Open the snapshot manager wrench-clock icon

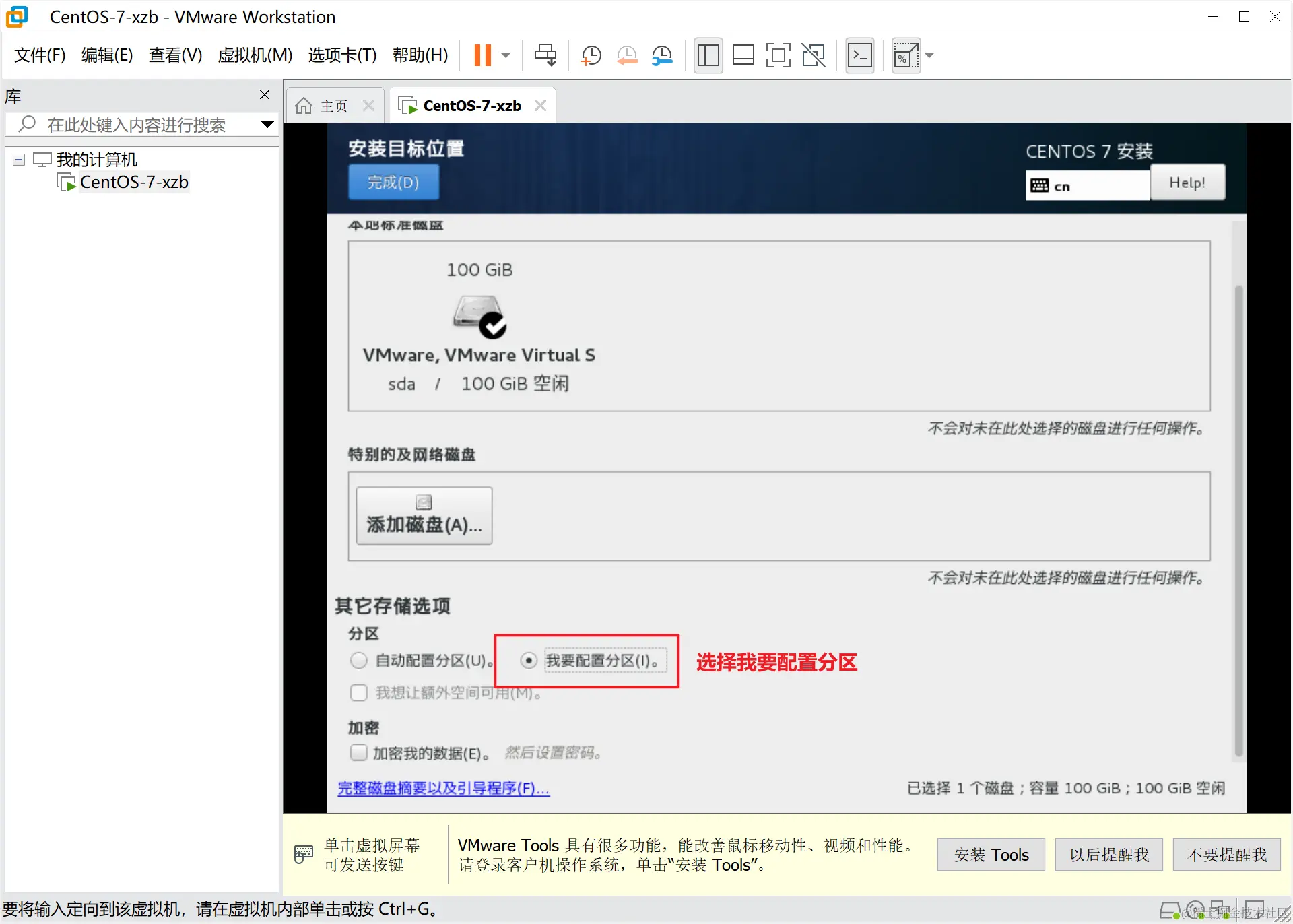[663, 55]
